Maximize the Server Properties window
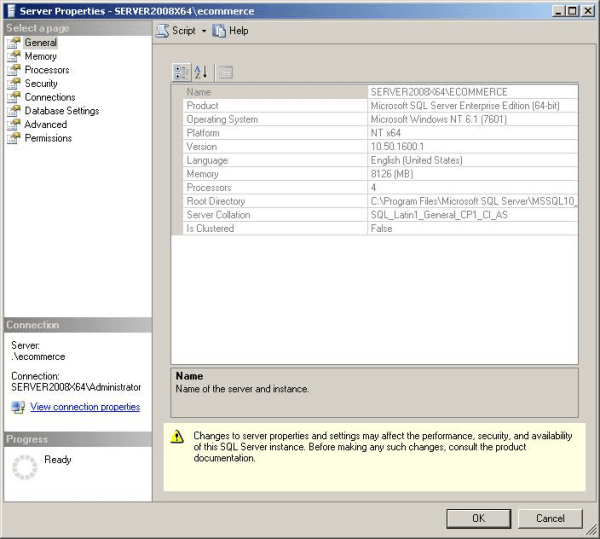600x539 pixels. (x=572, y=11)
